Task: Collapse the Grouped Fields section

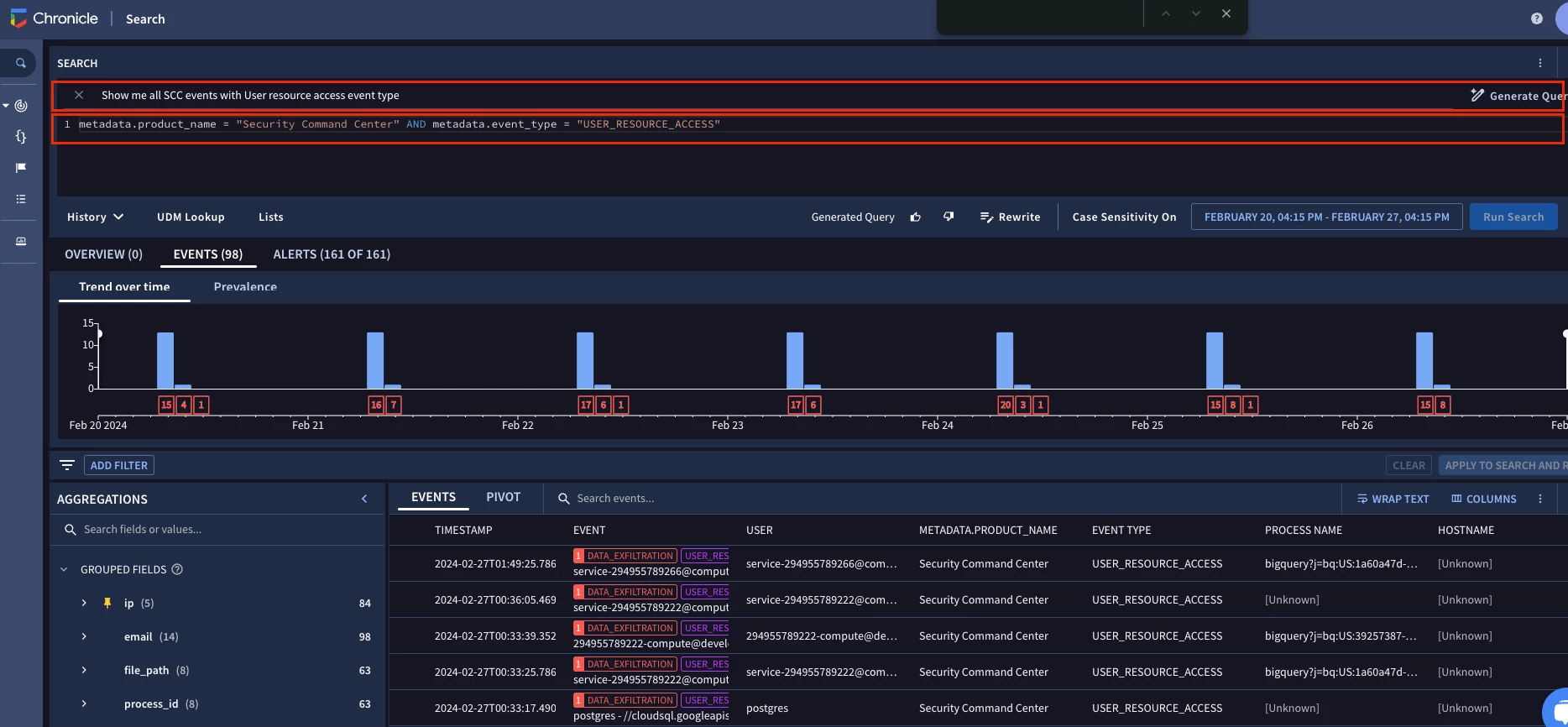Action: coord(64,569)
